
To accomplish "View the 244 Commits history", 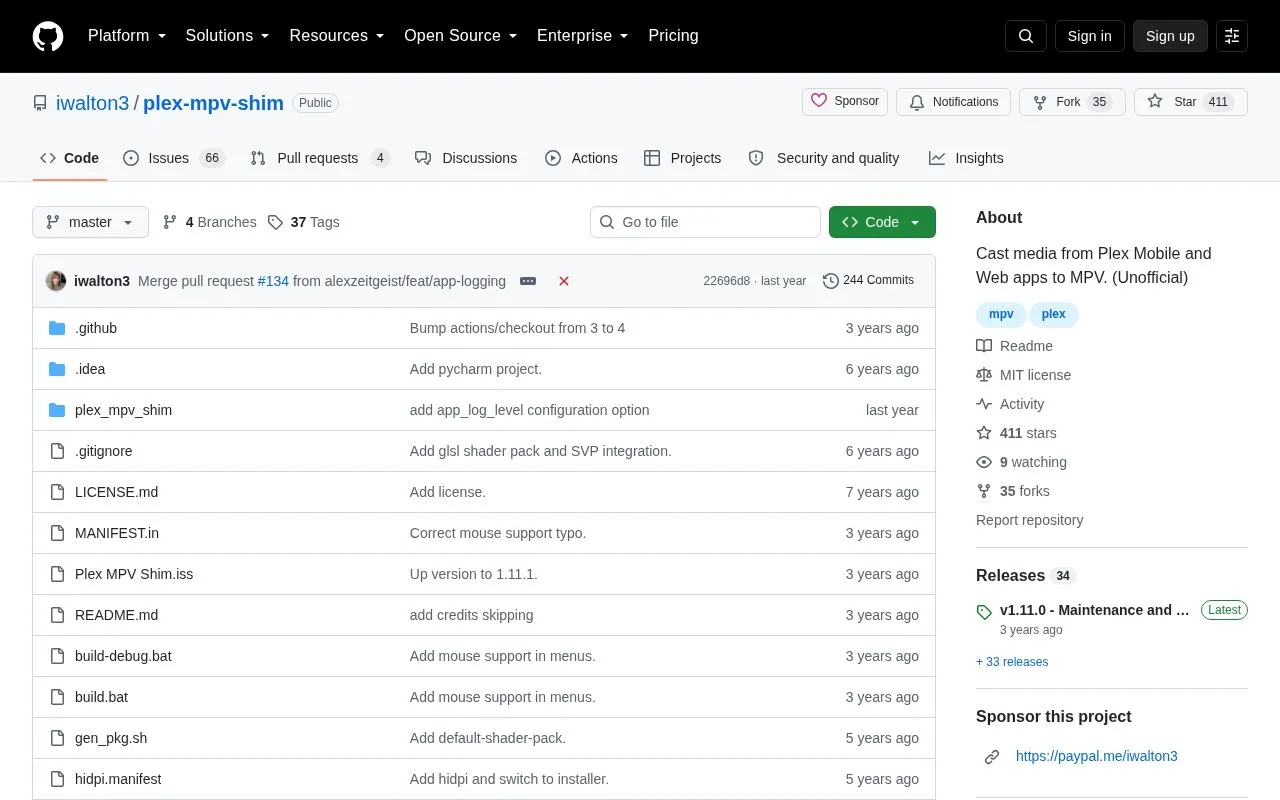I will [868, 281].
